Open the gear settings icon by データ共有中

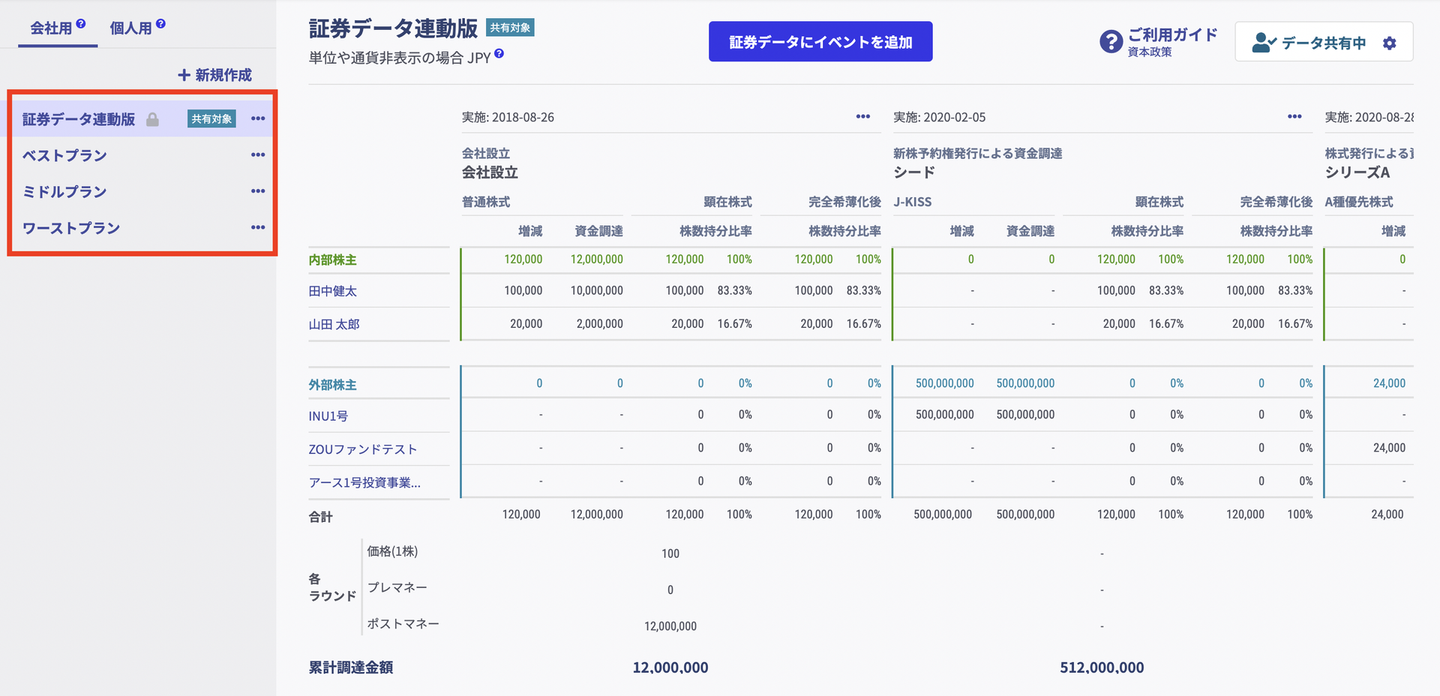click(1389, 43)
